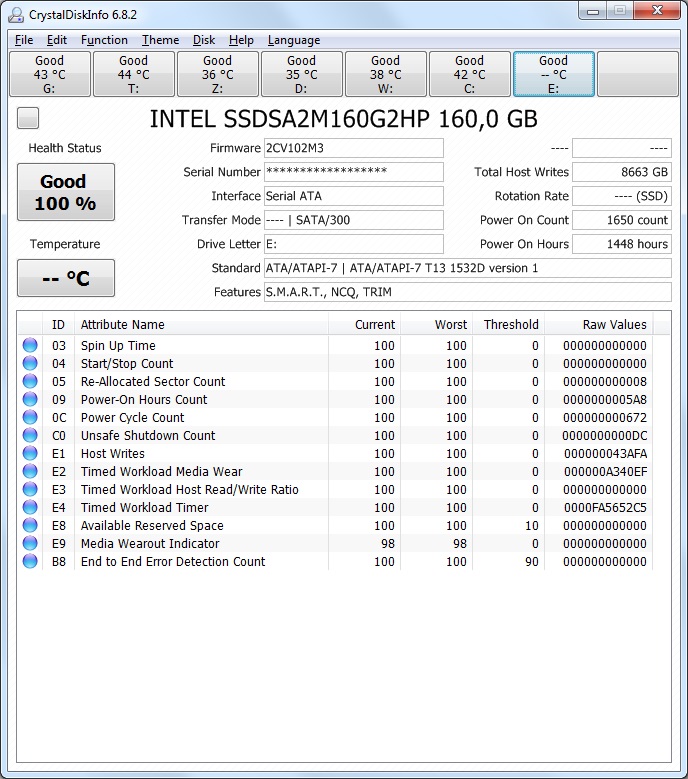Click Media Wearout Indicator attribute name
Image resolution: width=688 pixels, height=779 pixels.
tap(150, 544)
